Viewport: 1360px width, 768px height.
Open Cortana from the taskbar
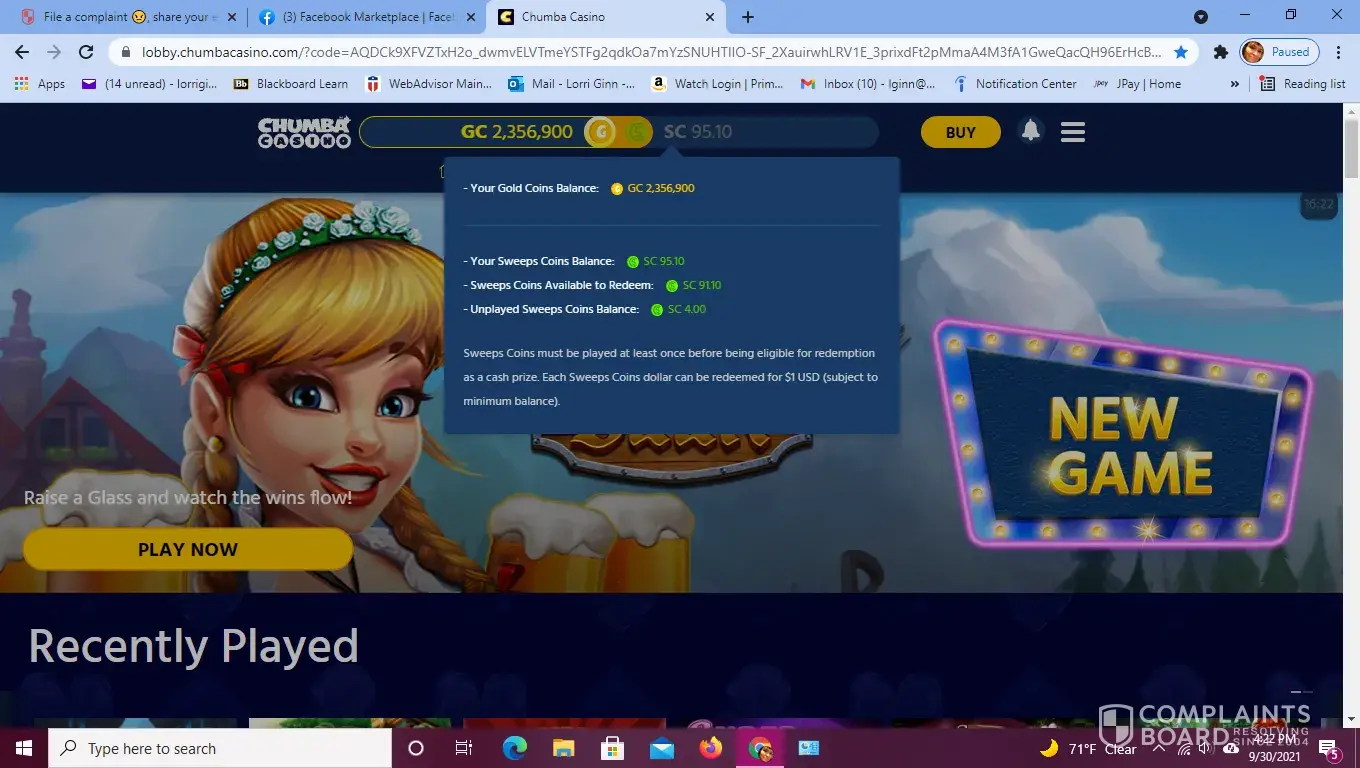[416, 748]
